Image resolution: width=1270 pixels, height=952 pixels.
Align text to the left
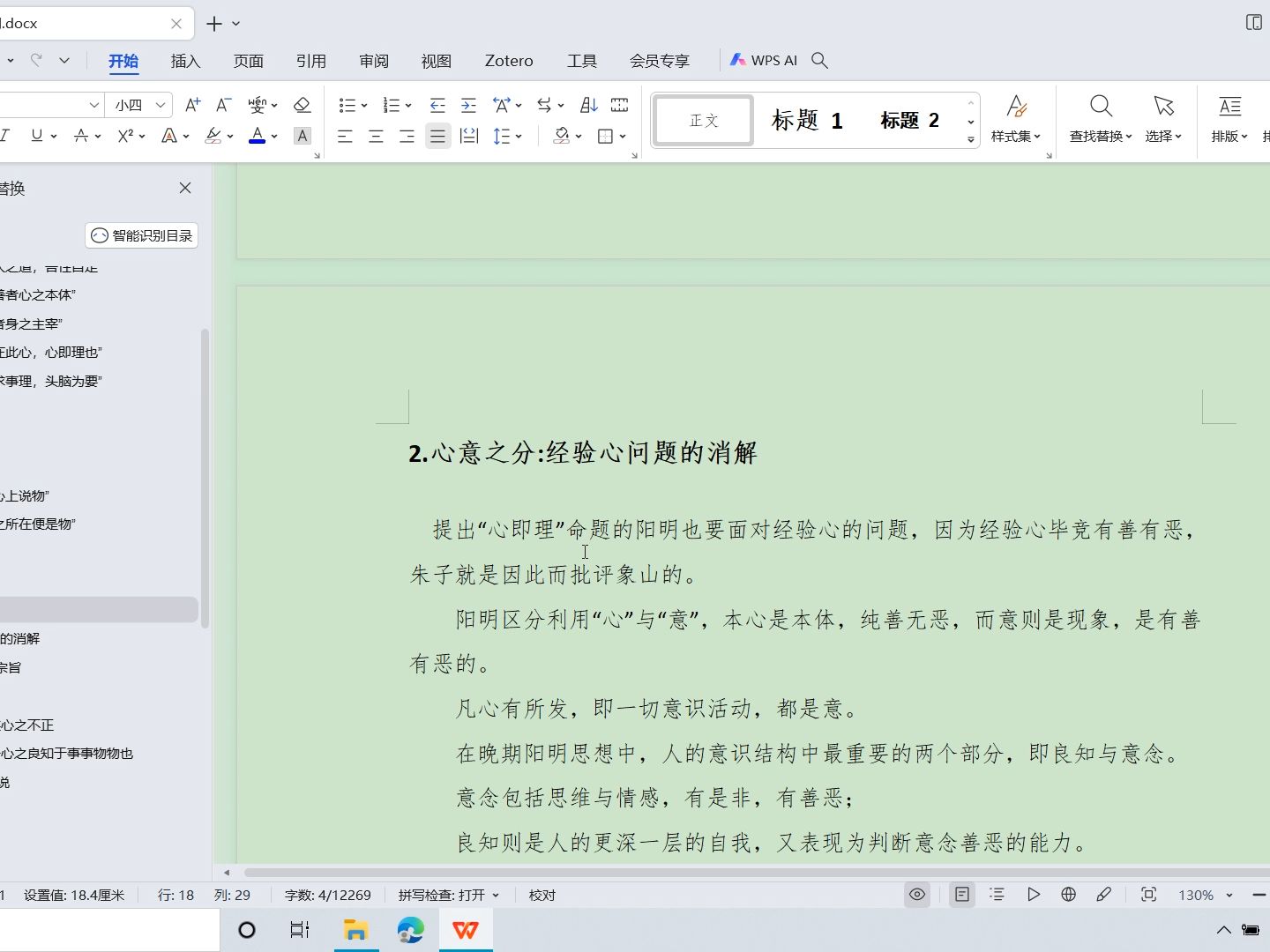[345, 136]
